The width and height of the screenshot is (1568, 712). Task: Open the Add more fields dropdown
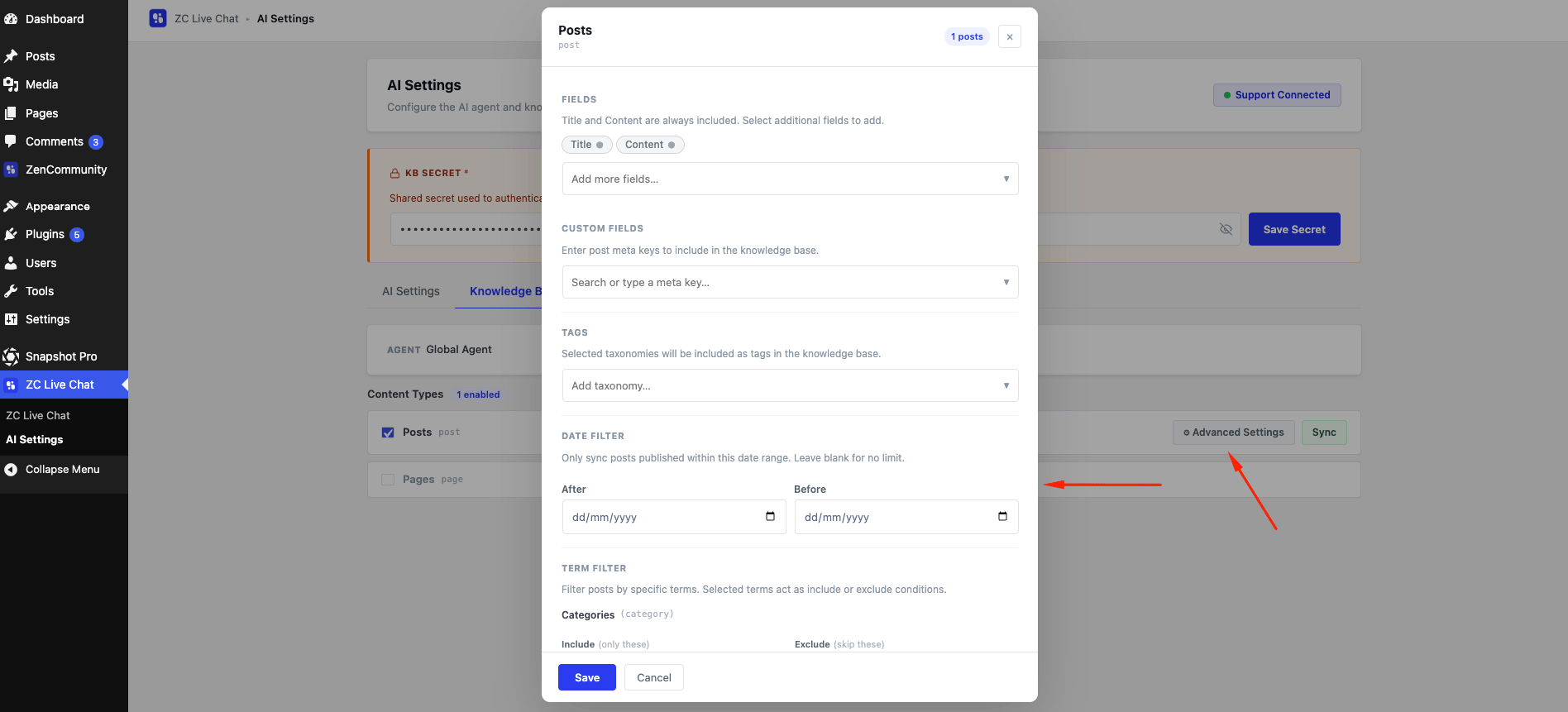pyautogui.click(x=790, y=179)
